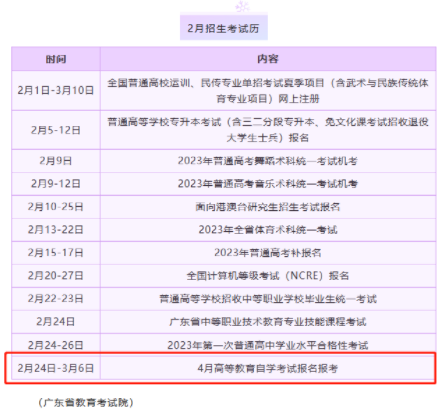The image size is (442, 413).
Task: Select the date cell '2月9日'
Action: [56, 161]
